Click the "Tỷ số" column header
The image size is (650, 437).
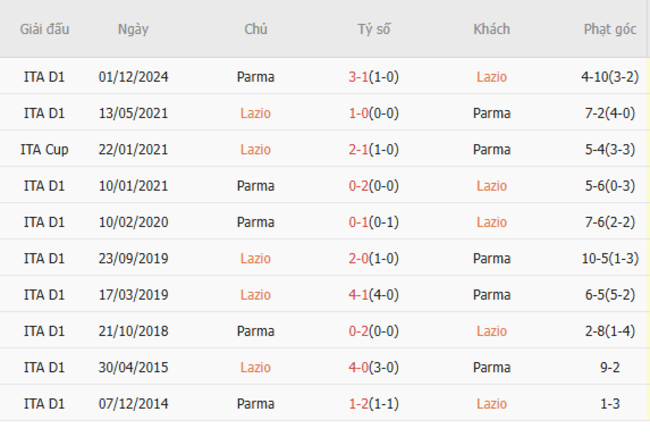tap(374, 29)
